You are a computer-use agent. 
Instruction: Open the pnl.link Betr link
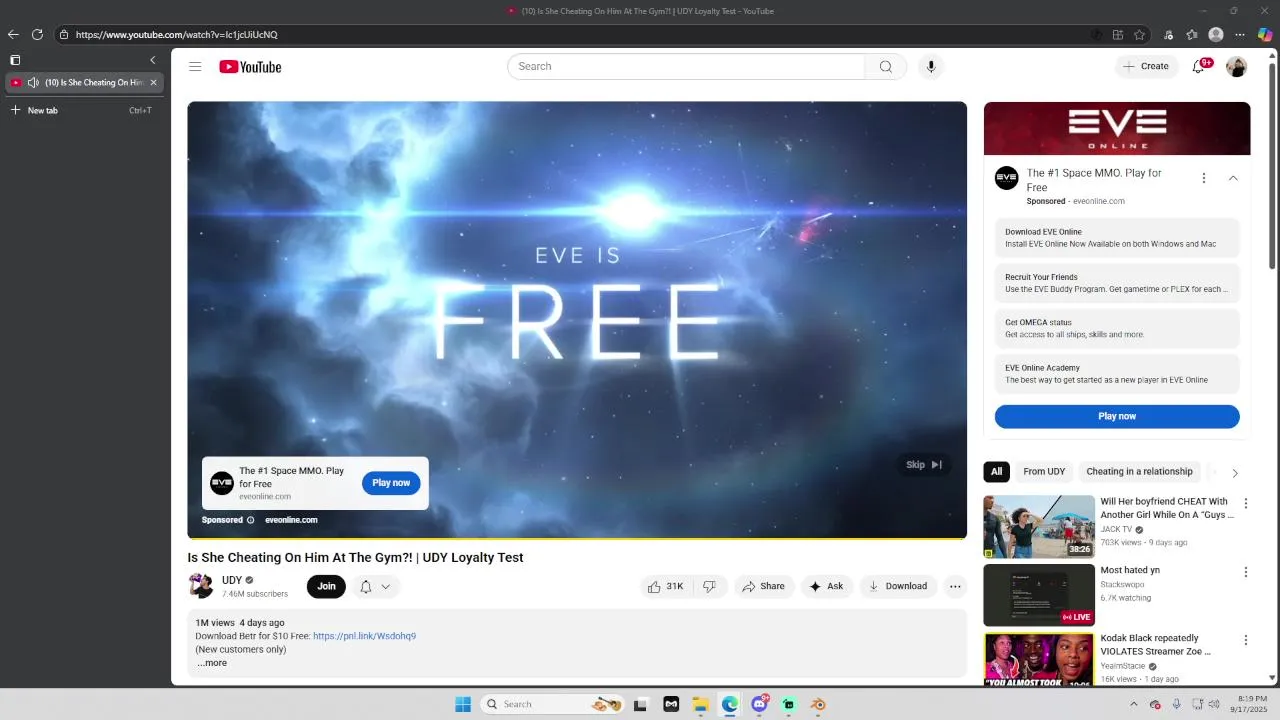pyautogui.click(x=364, y=636)
